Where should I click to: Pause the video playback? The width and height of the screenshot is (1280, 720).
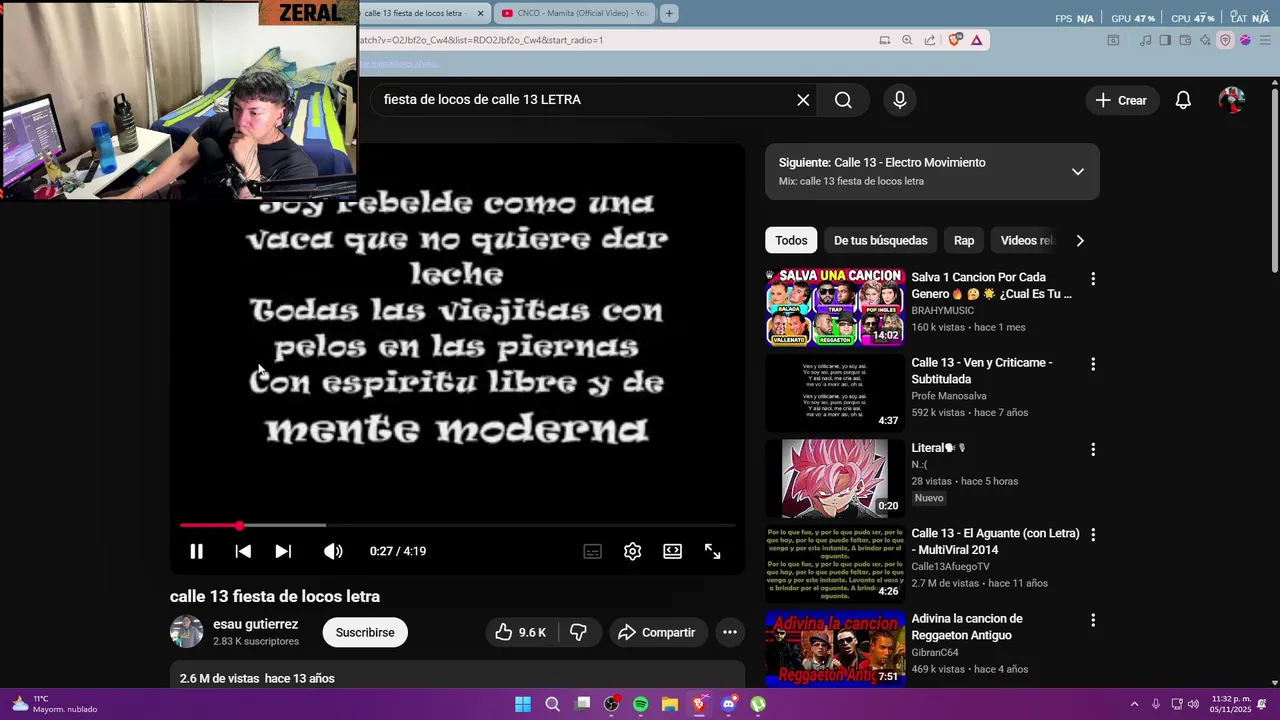[x=196, y=551]
